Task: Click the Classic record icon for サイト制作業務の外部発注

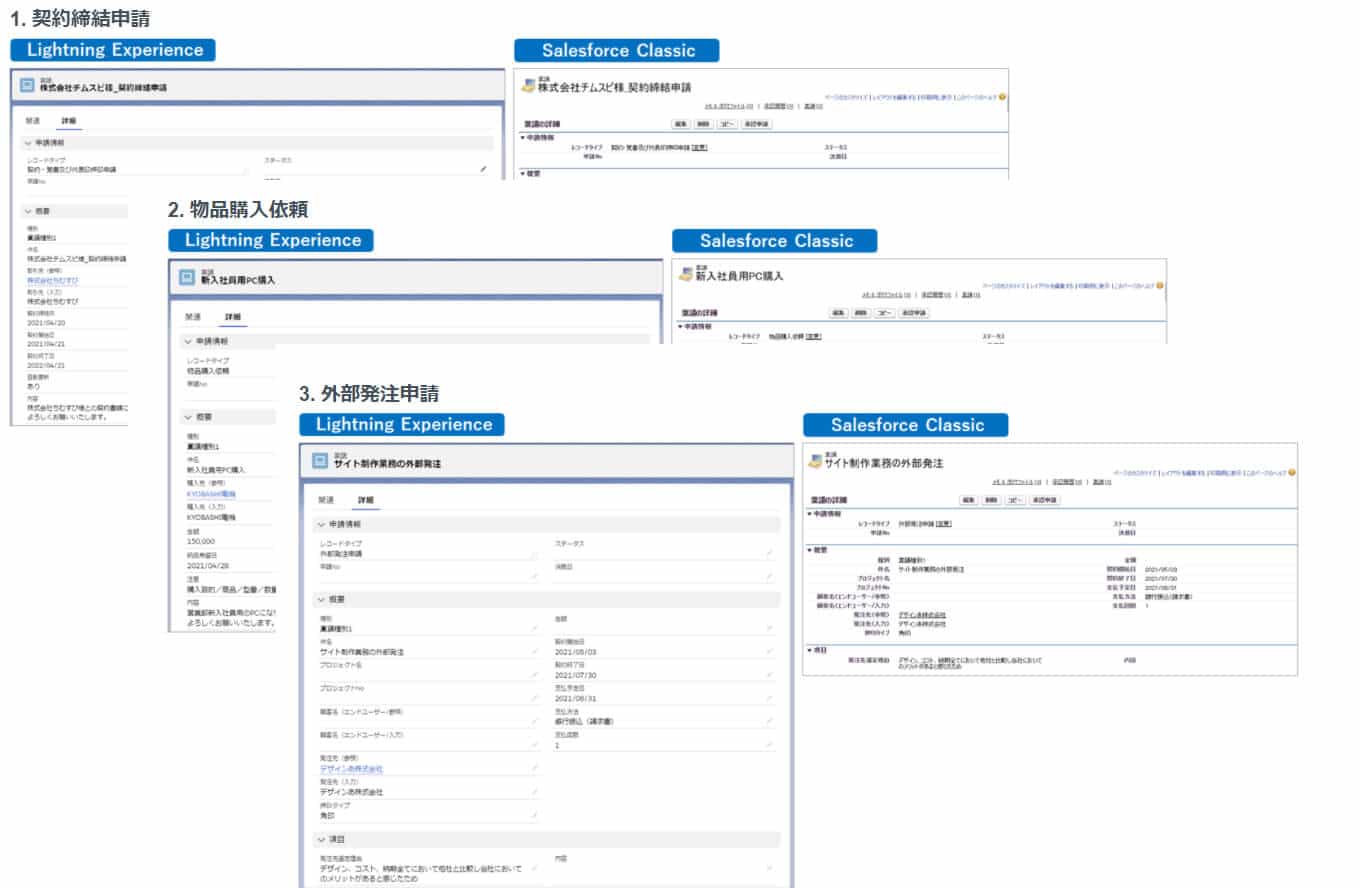Action: (x=816, y=461)
